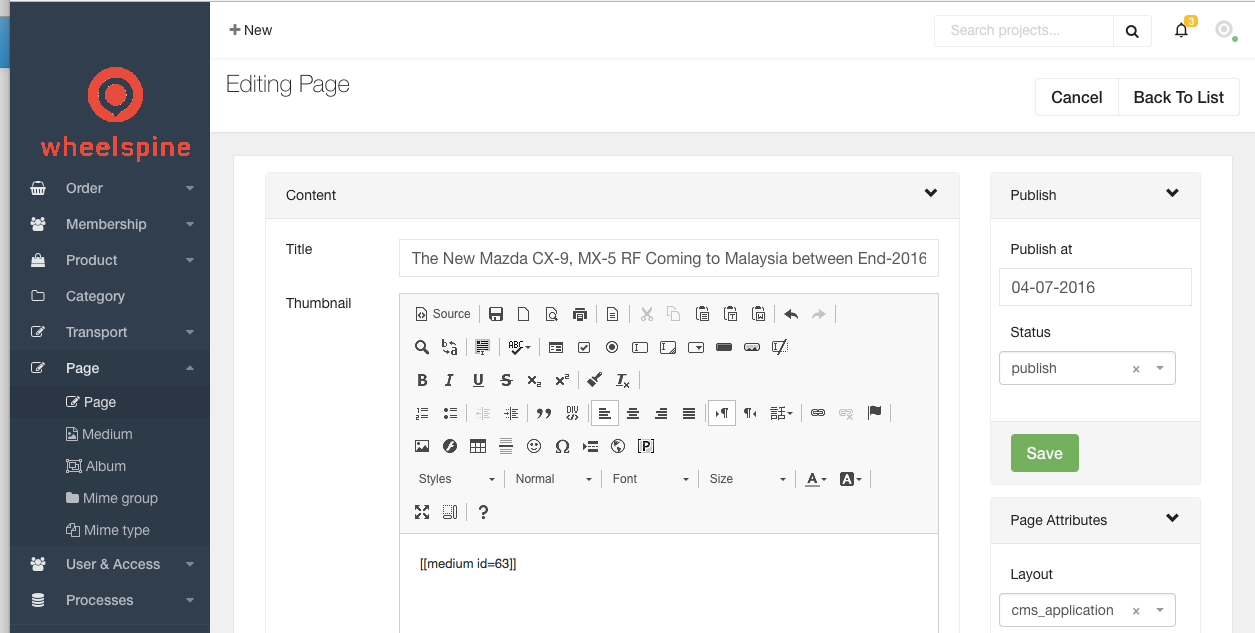Open the special character (Omega) picker
The height and width of the screenshot is (633, 1255).
[562, 446]
